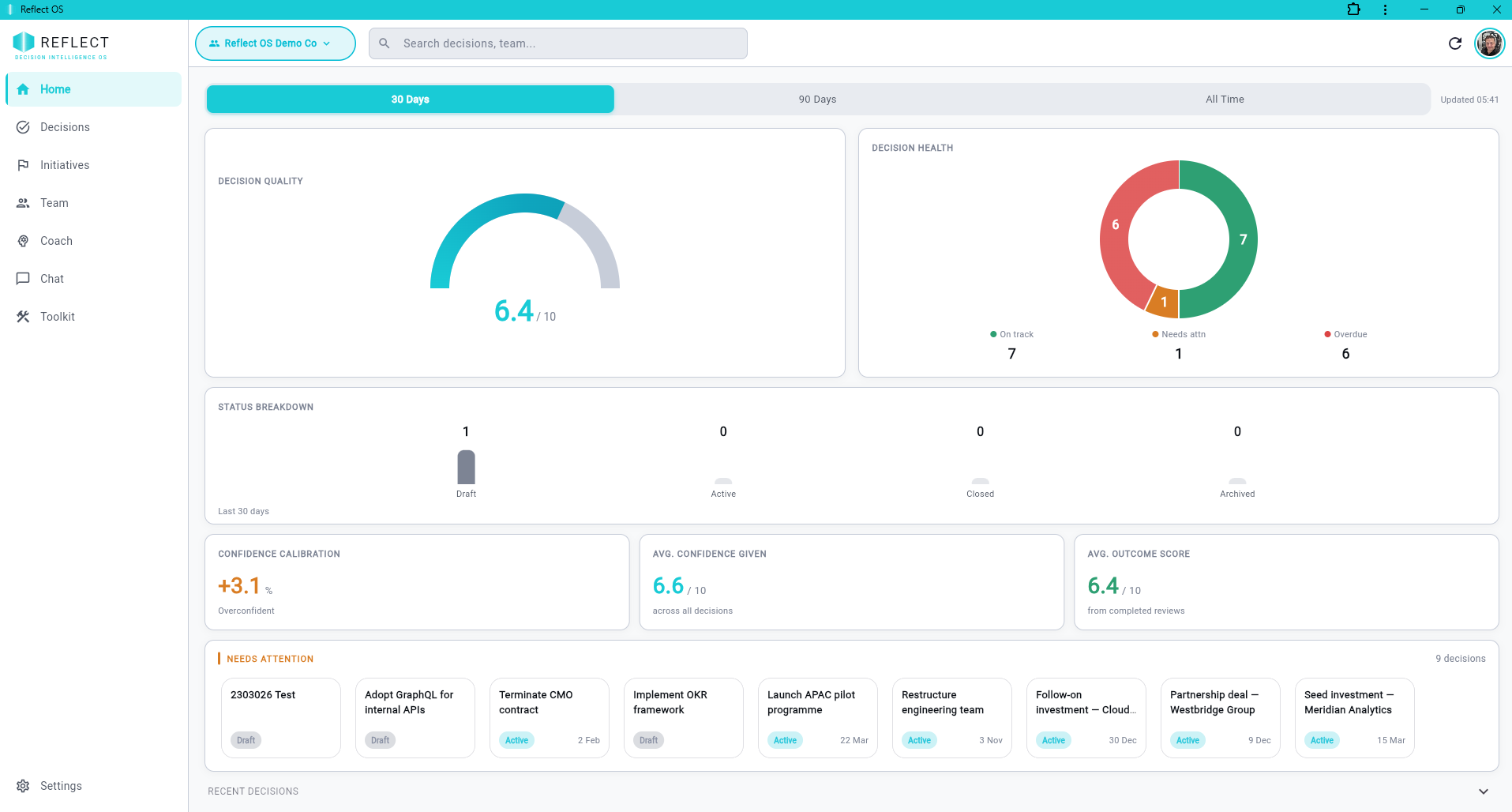The height and width of the screenshot is (812, 1512).
Task: Open the three-dot menu in title bar
Action: click(1385, 9)
